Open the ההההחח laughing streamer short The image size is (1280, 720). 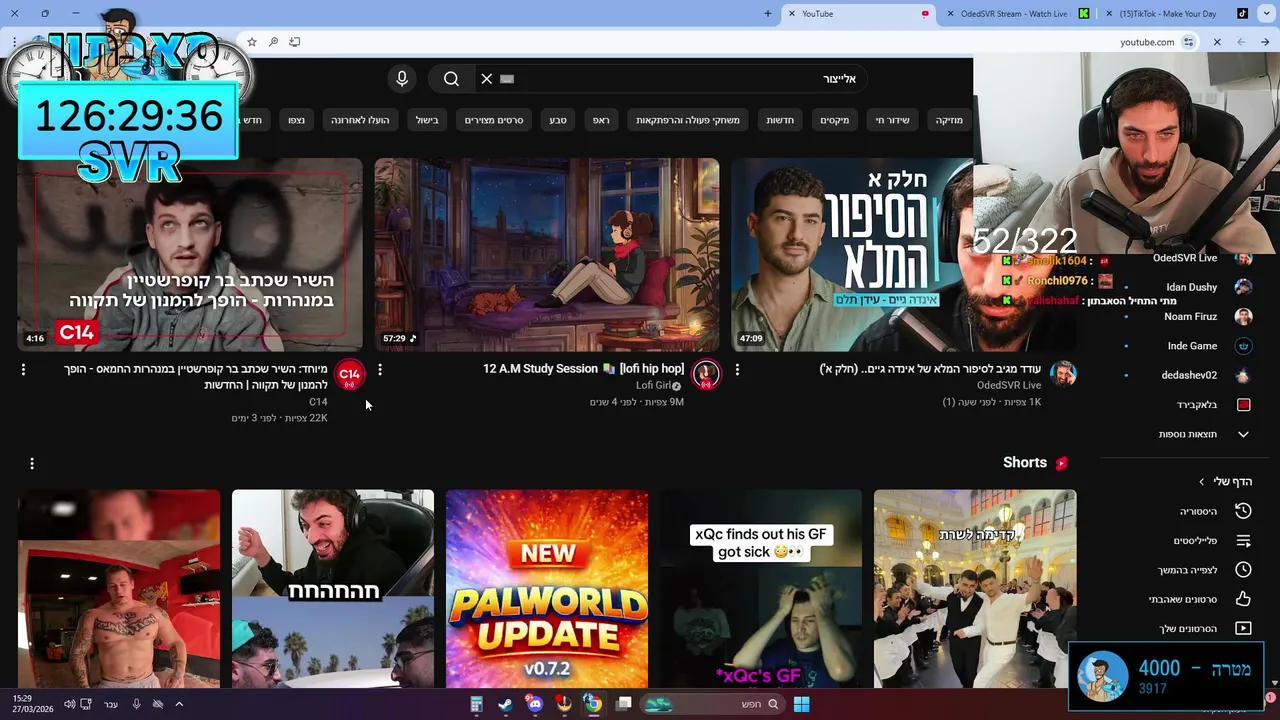333,589
